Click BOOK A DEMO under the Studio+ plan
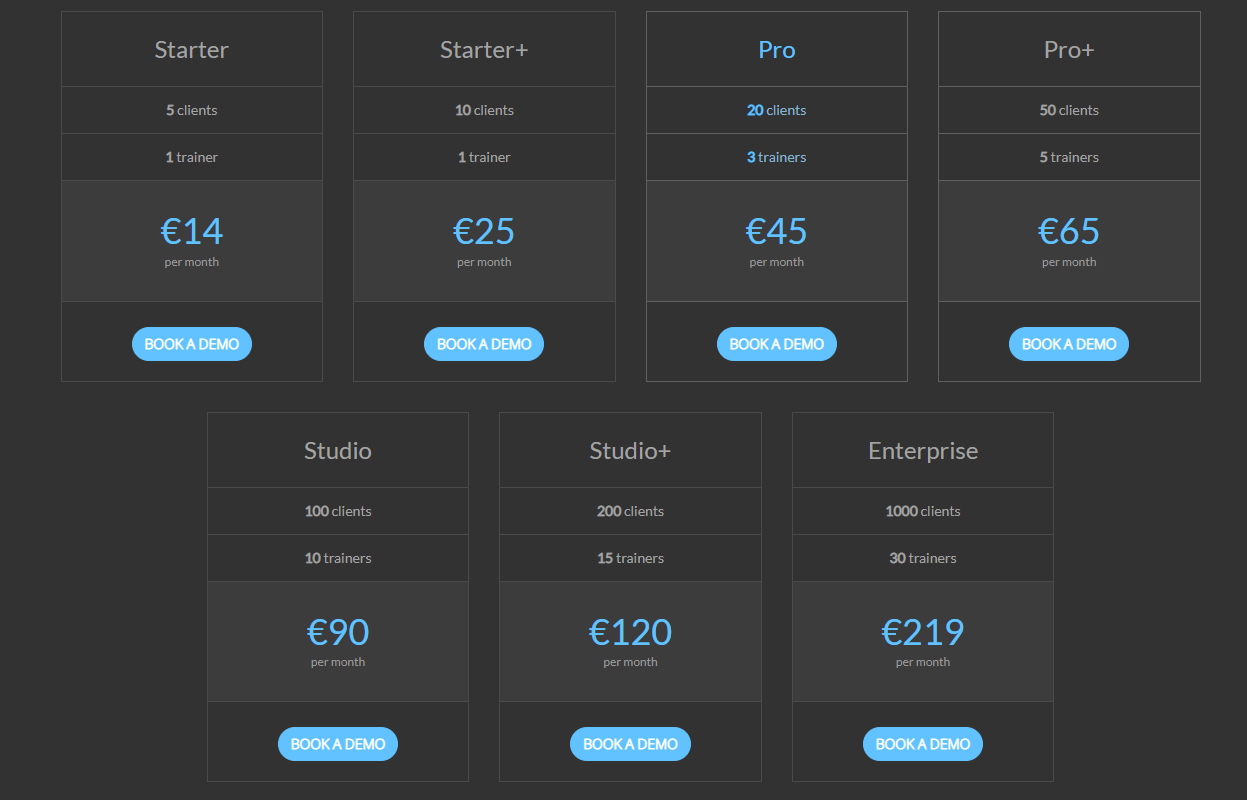1247x800 pixels. (x=630, y=743)
